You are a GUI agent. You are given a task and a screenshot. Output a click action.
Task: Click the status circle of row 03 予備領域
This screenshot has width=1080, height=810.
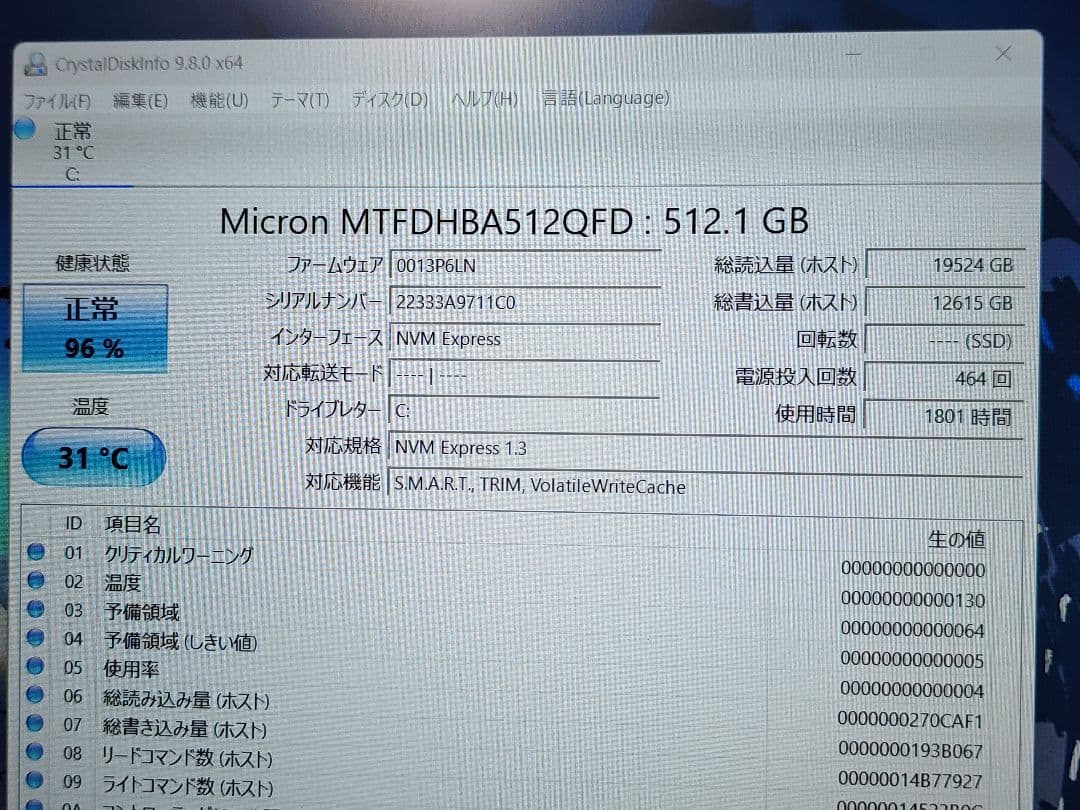point(35,609)
